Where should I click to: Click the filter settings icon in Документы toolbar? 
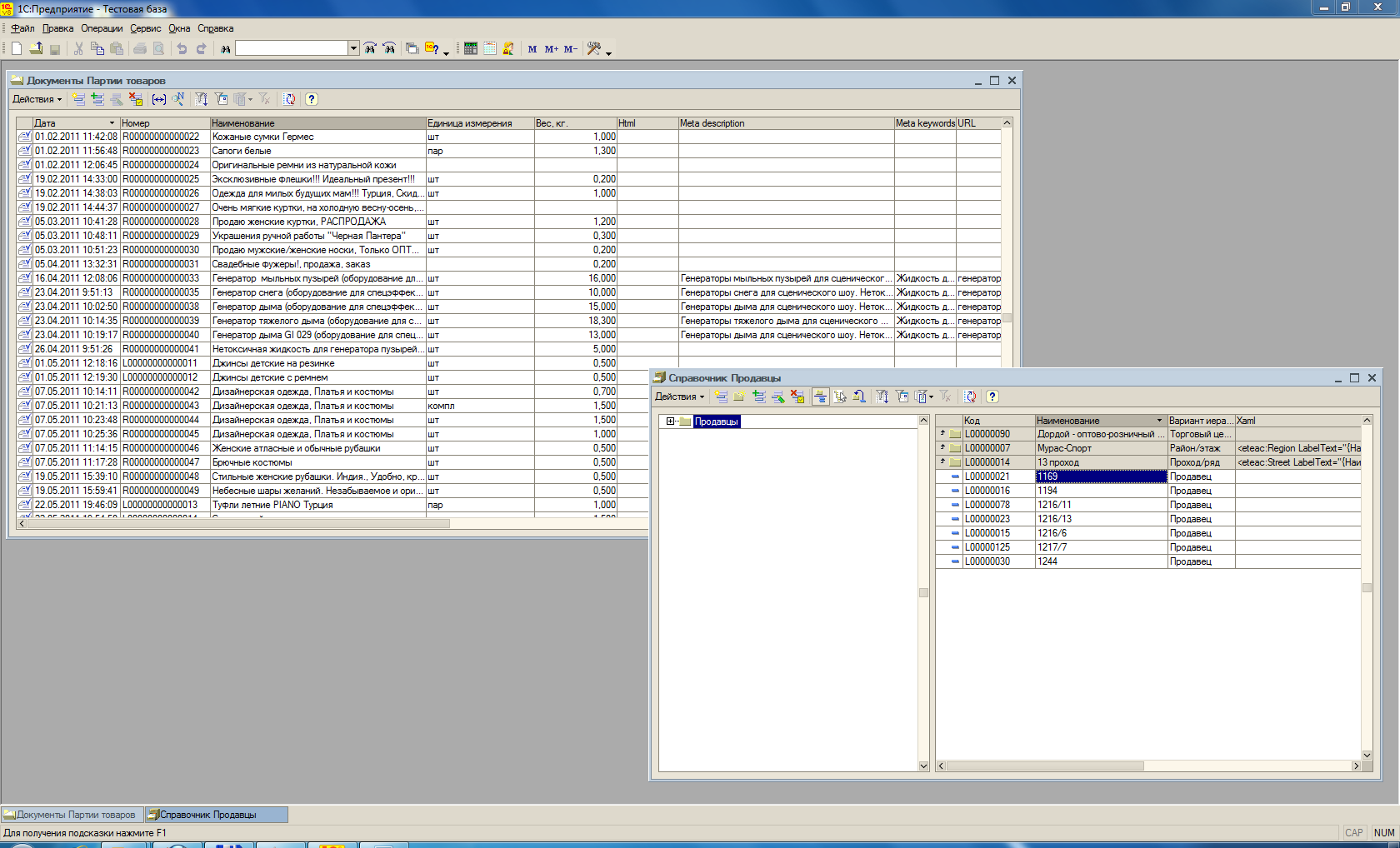(221, 99)
